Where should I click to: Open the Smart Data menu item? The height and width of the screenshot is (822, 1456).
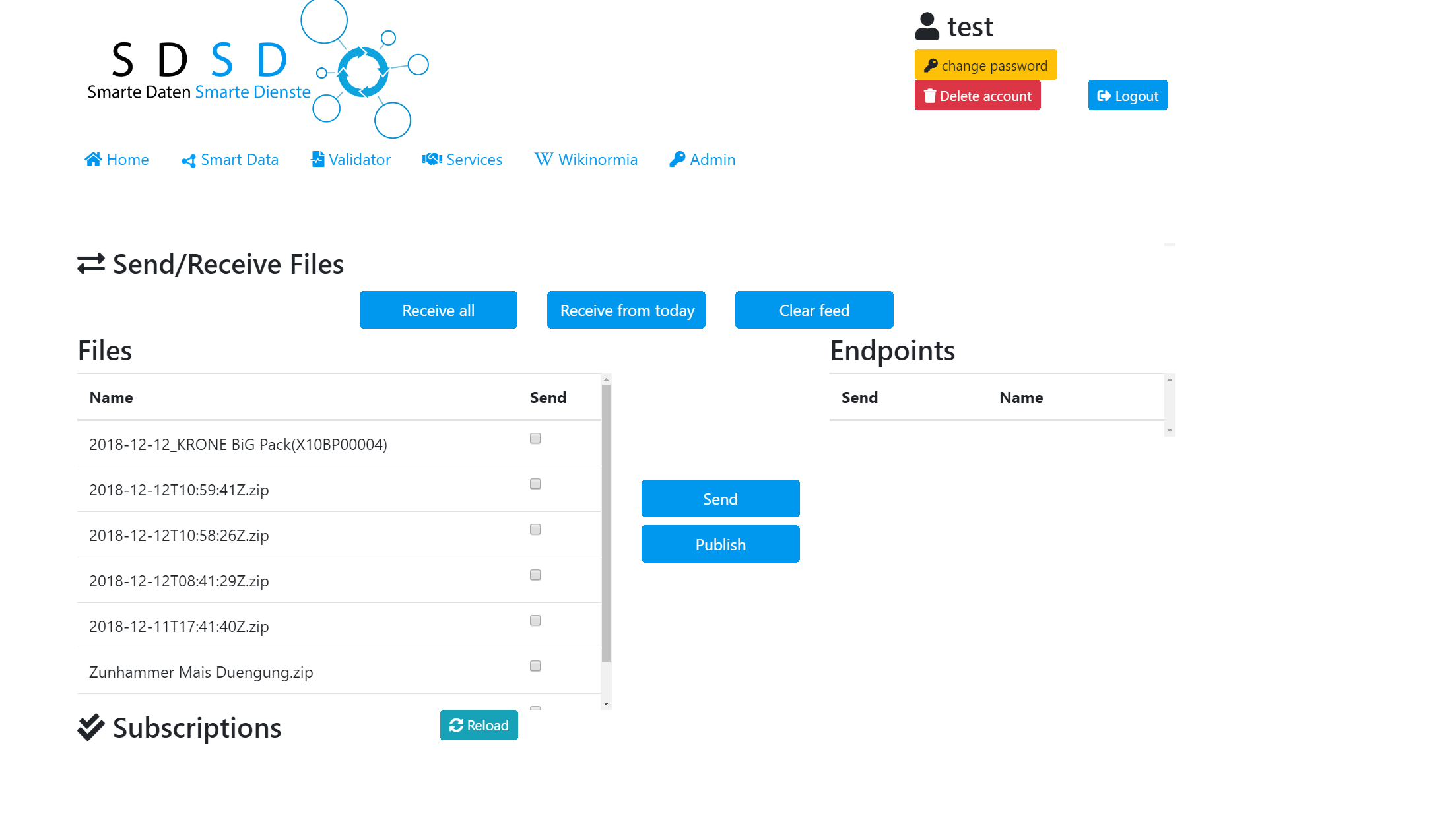point(230,160)
